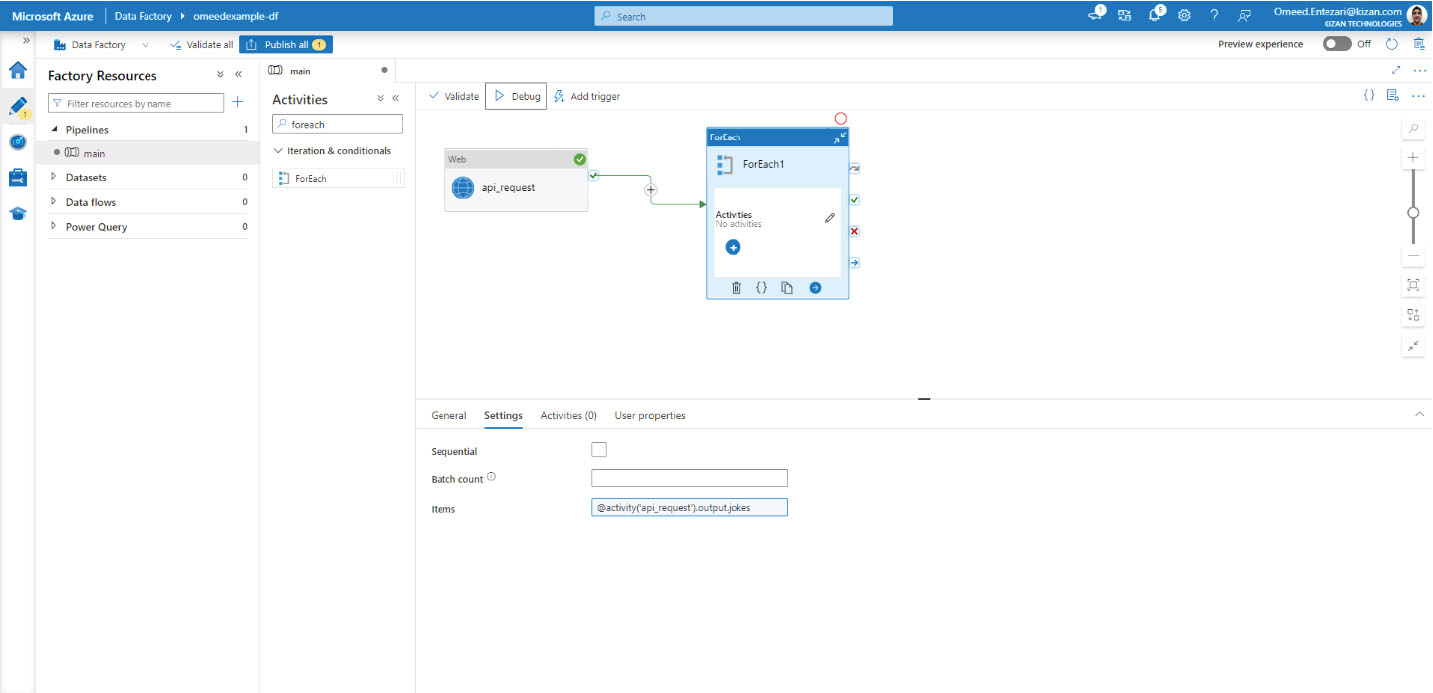Open the Learning center graduation cap icon

[17, 214]
